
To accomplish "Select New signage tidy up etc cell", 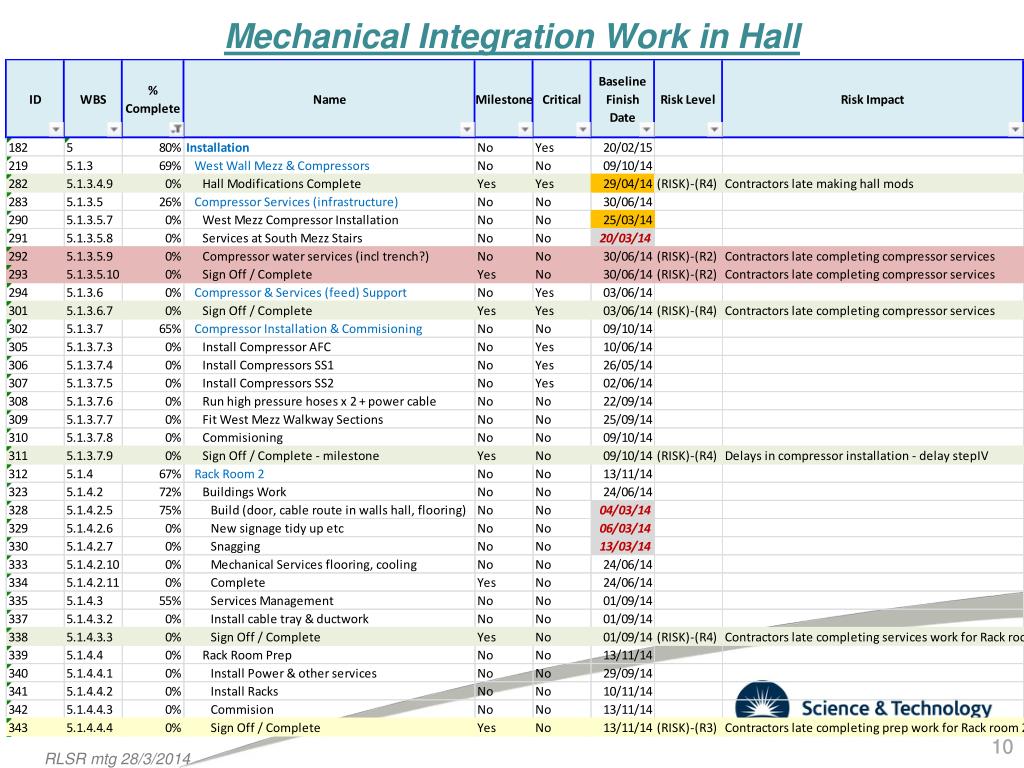I will [330, 528].
